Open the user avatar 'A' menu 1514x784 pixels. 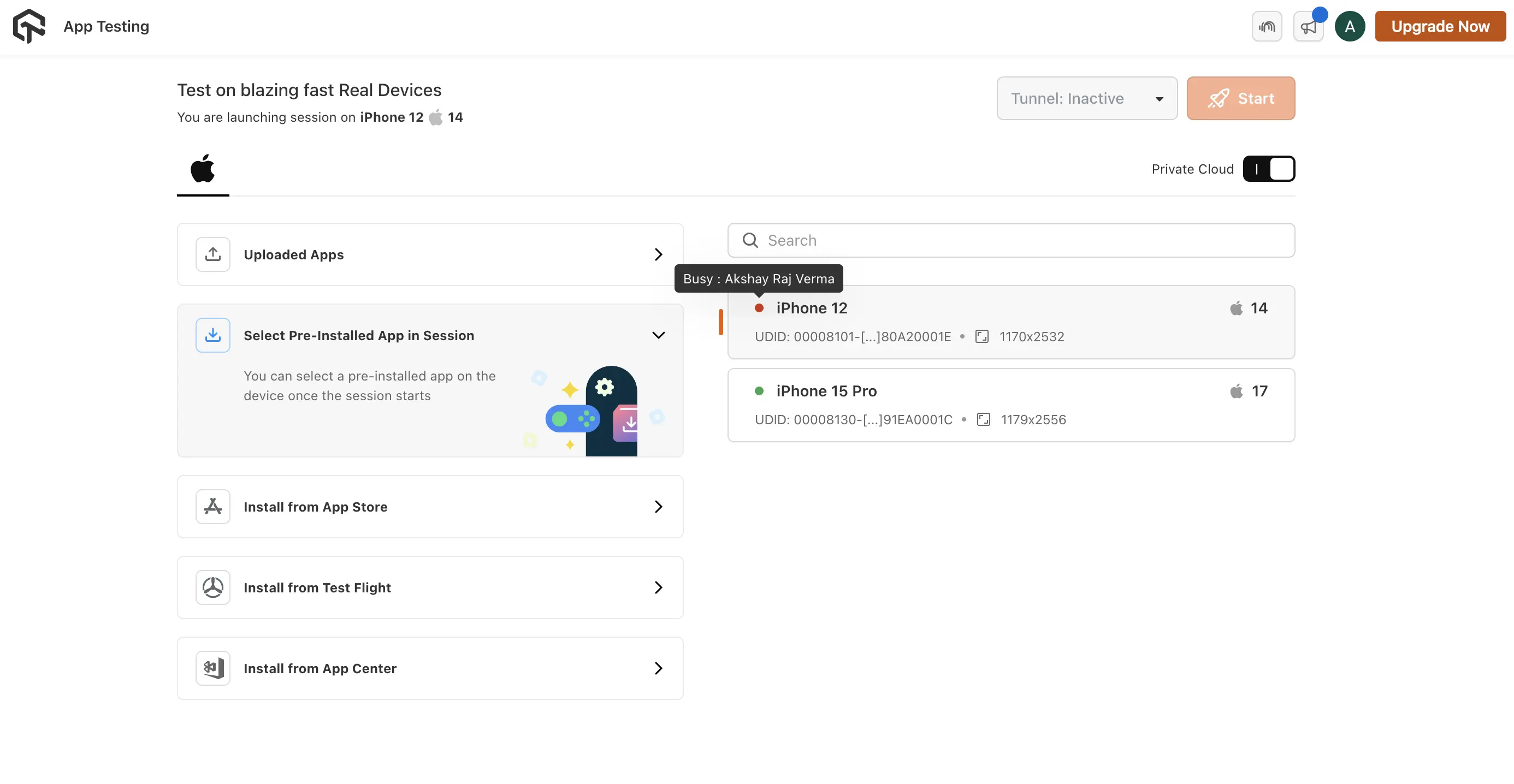coord(1350,27)
